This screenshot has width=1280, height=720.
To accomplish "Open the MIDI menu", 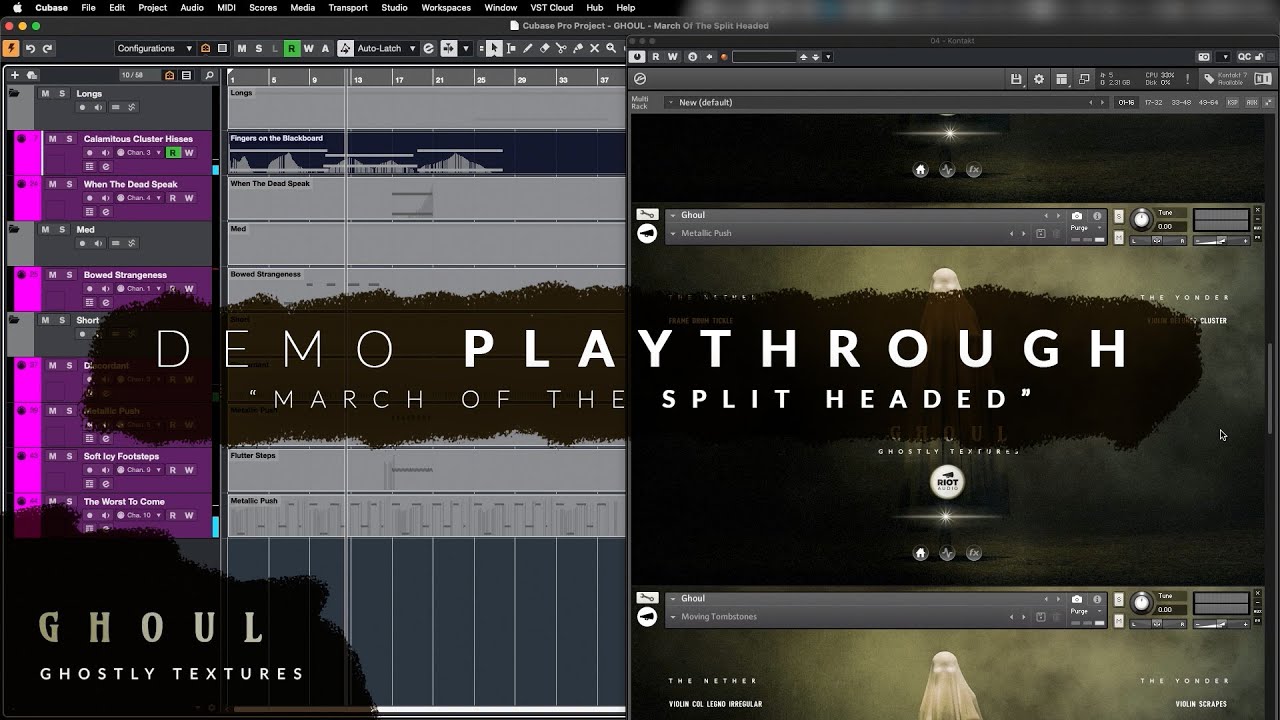I will click(226, 7).
